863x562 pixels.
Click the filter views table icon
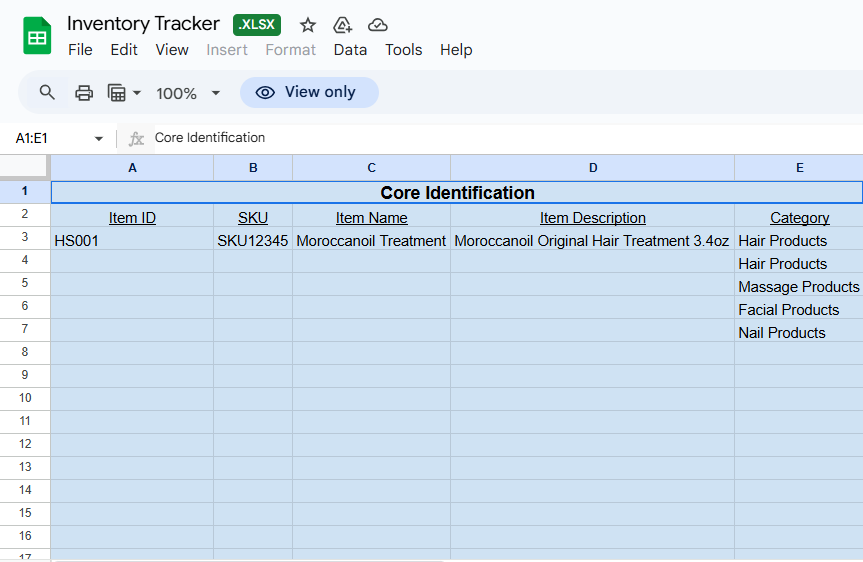tap(117, 93)
